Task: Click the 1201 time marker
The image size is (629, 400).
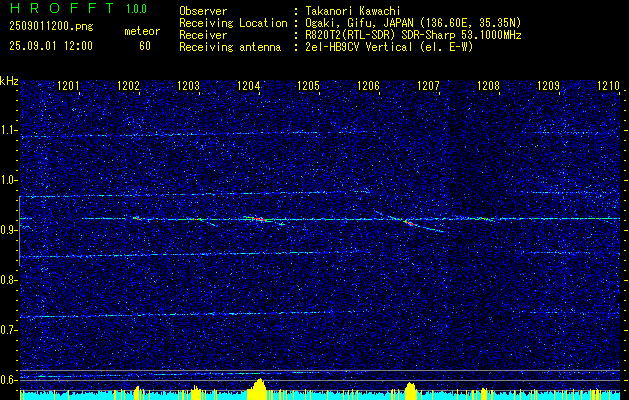Action: pyautogui.click(x=68, y=85)
